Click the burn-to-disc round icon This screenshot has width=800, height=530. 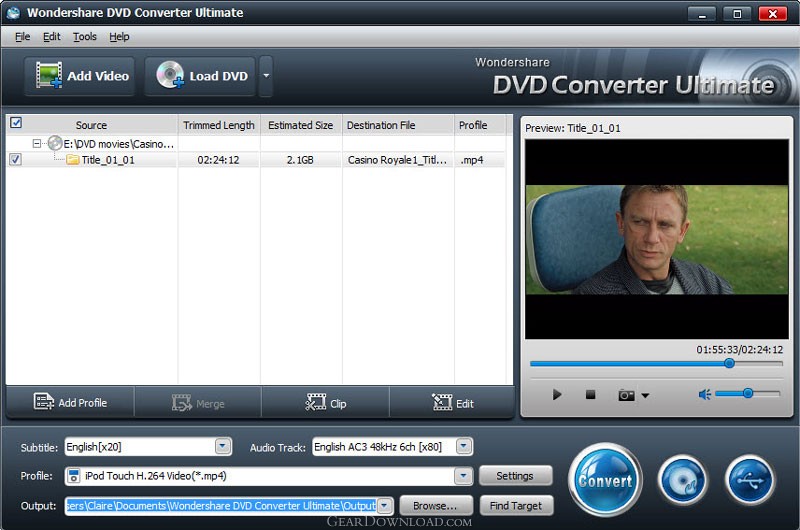683,480
